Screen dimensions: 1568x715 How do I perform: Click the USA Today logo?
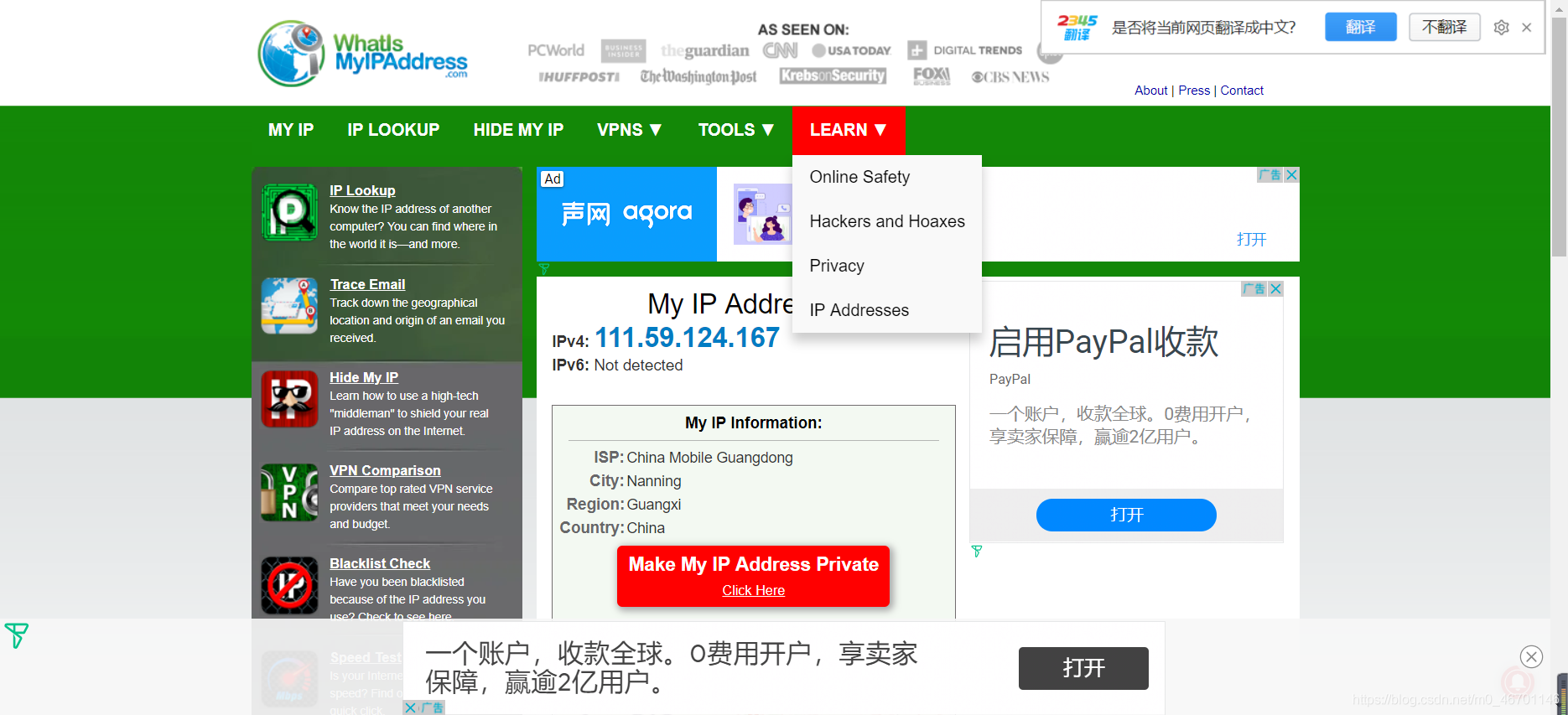pyautogui.click(x=851, y=50)
